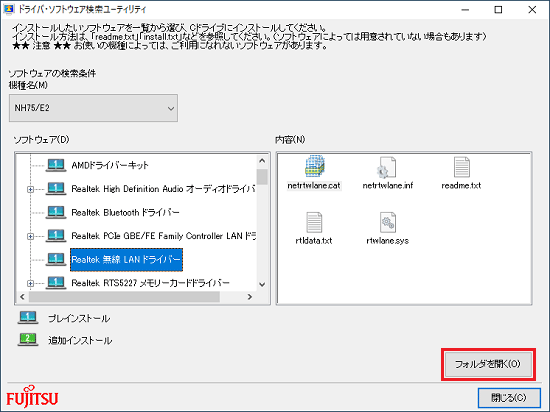Select the netrtwlane.inf file icon
The image size is (550, 412).
(x=387, y=167)
